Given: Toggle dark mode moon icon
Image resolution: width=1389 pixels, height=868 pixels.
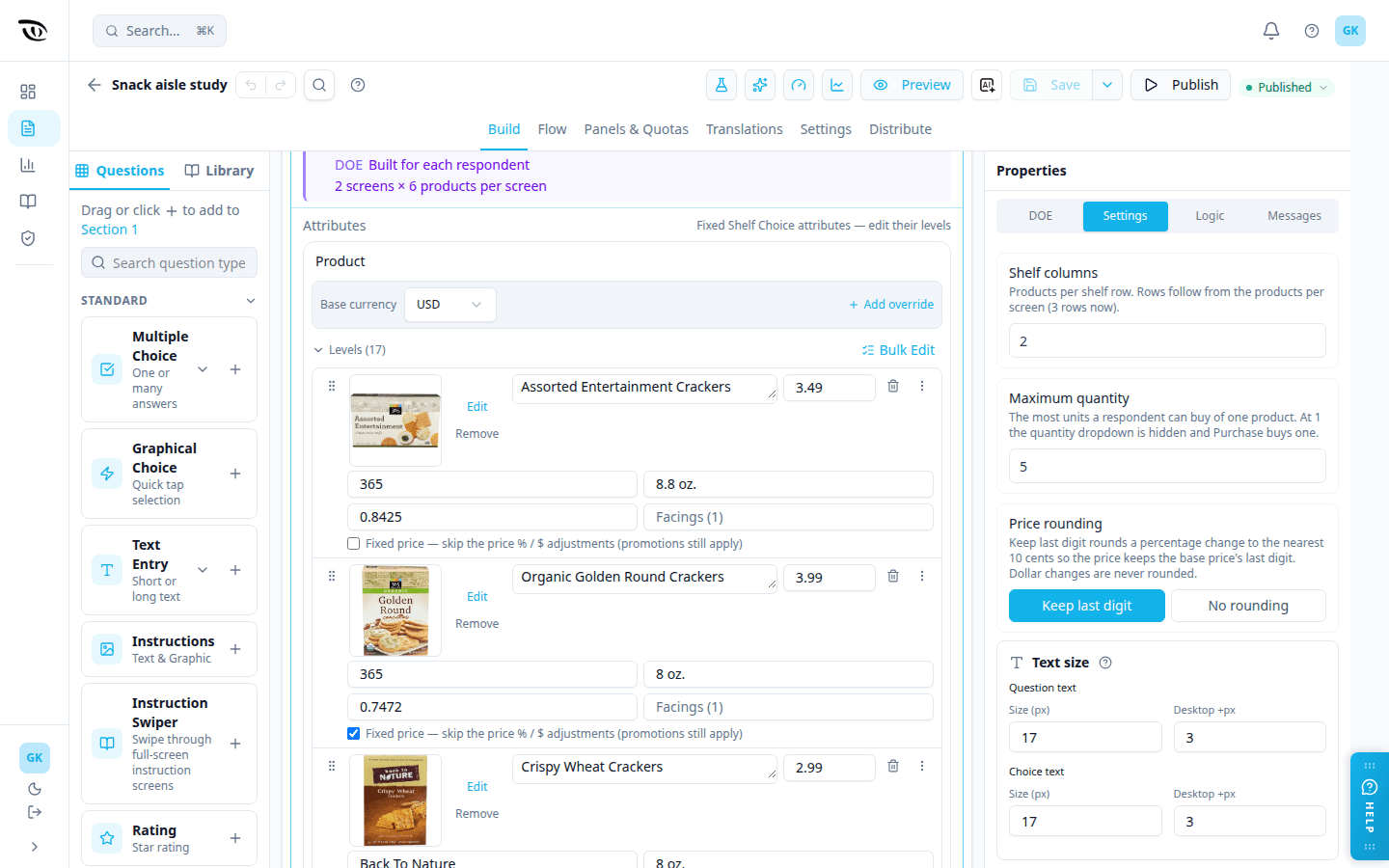Looking at the screenshot, I should click(35, 789).
